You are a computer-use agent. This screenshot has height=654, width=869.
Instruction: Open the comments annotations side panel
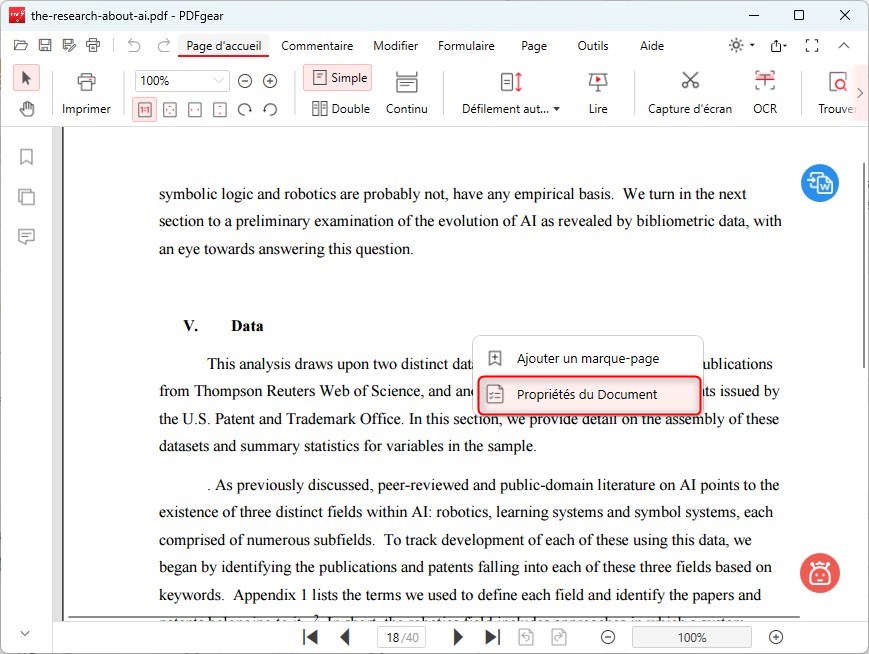(x=26, y=237)
